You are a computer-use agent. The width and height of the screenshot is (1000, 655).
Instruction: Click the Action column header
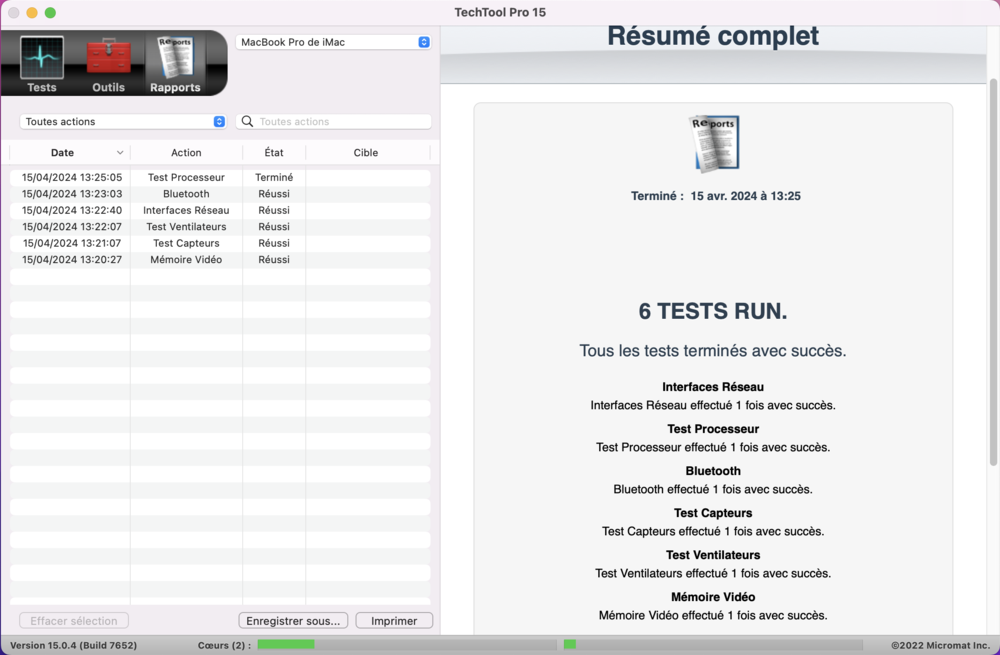[186, 153]
